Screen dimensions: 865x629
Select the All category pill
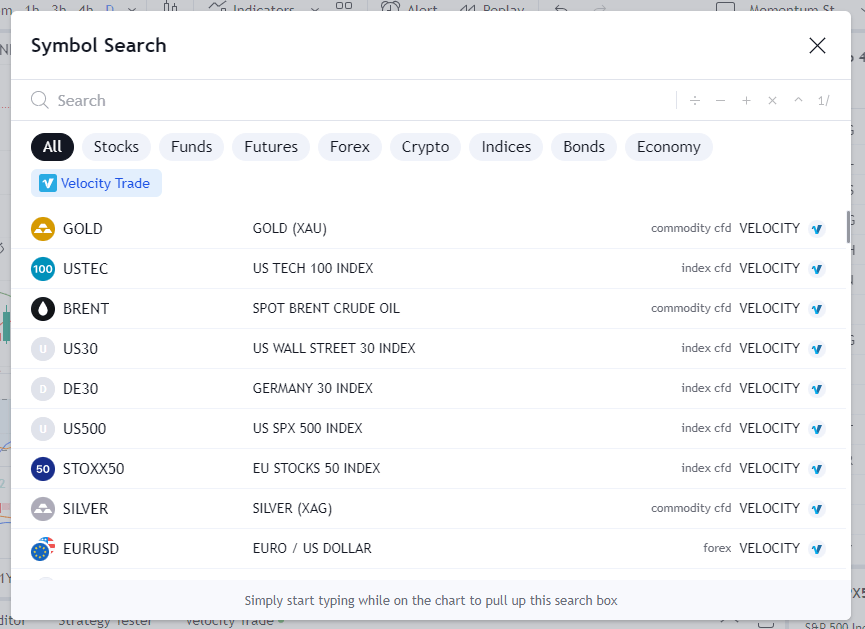click(x=52, y=147)
